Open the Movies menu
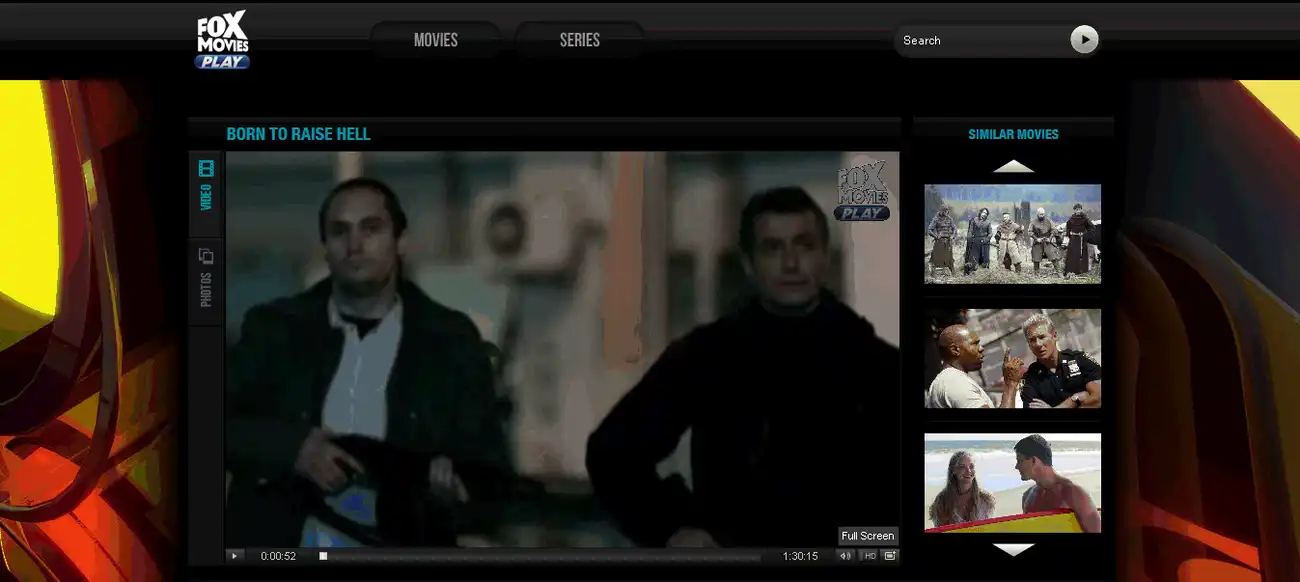 click(436, 40)
